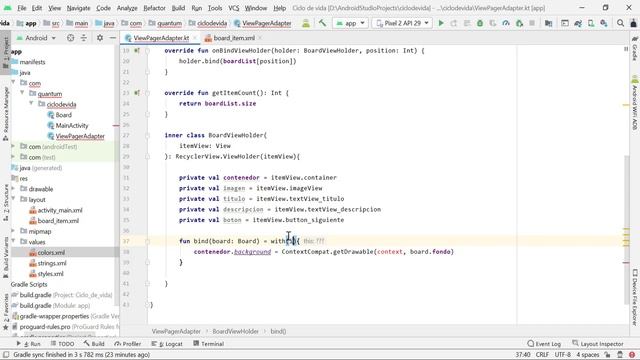
Task: Toggle read-only lock icon in status bar
Action: tap(608, 355)
